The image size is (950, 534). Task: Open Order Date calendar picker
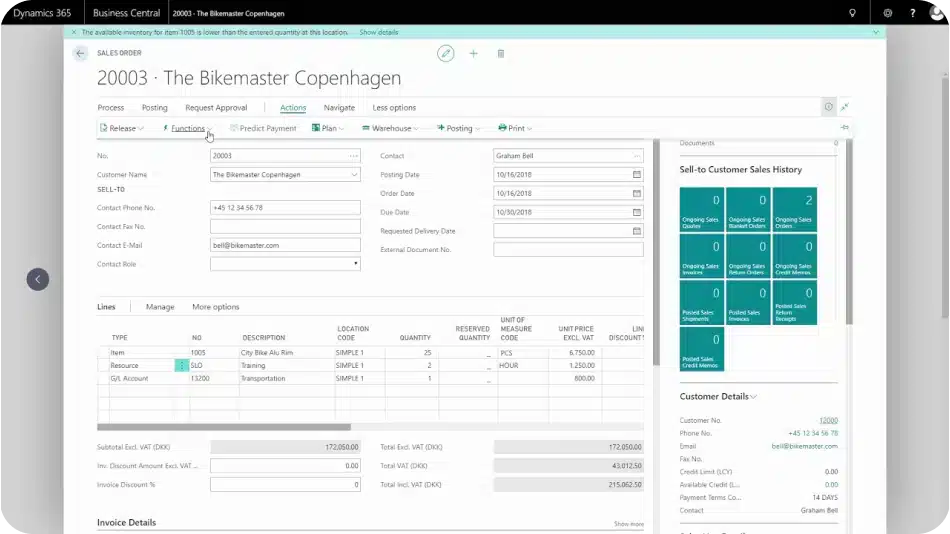(x=637, y=193)
